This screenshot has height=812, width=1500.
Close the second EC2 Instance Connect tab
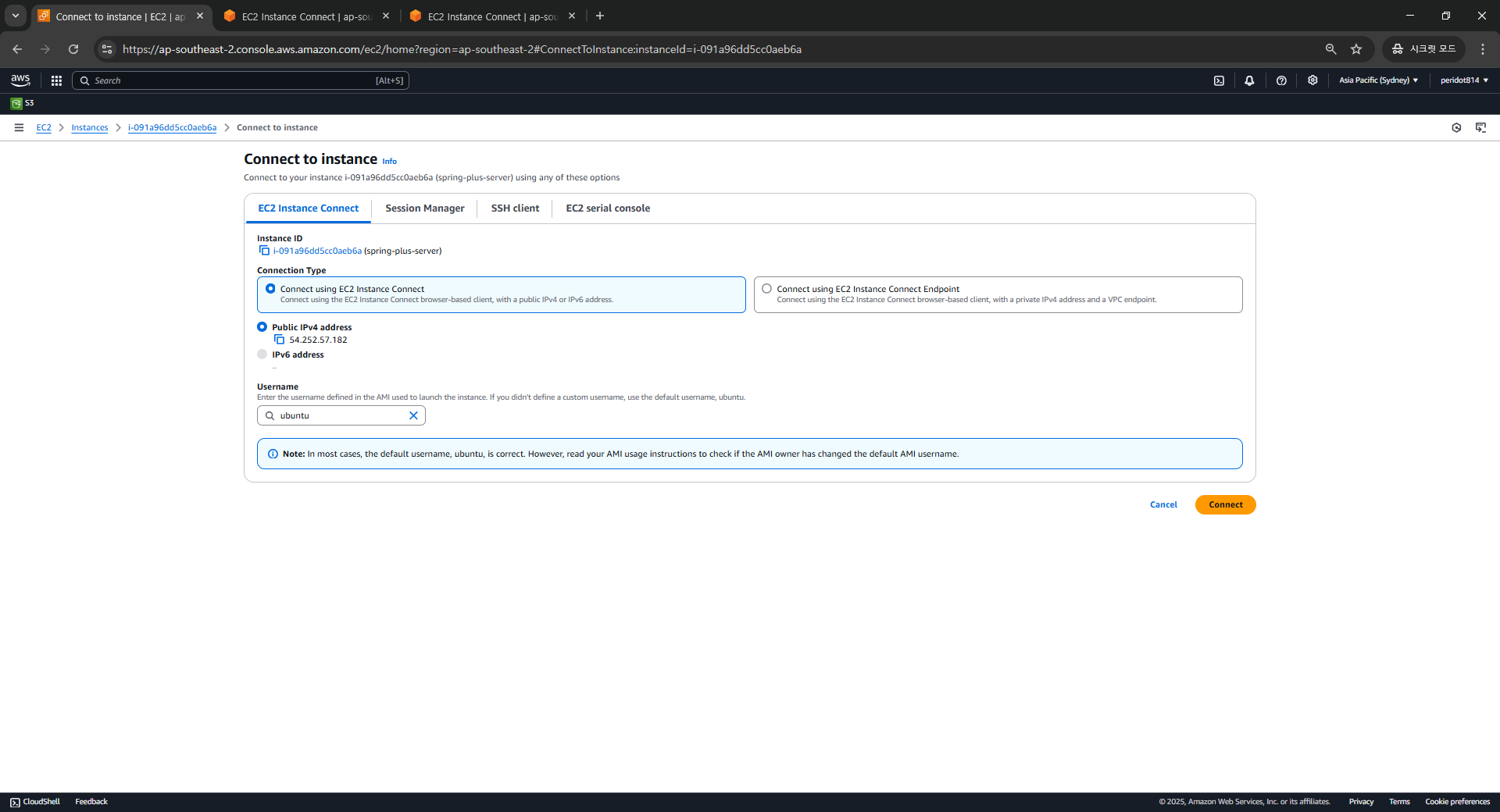click(386, 16)
